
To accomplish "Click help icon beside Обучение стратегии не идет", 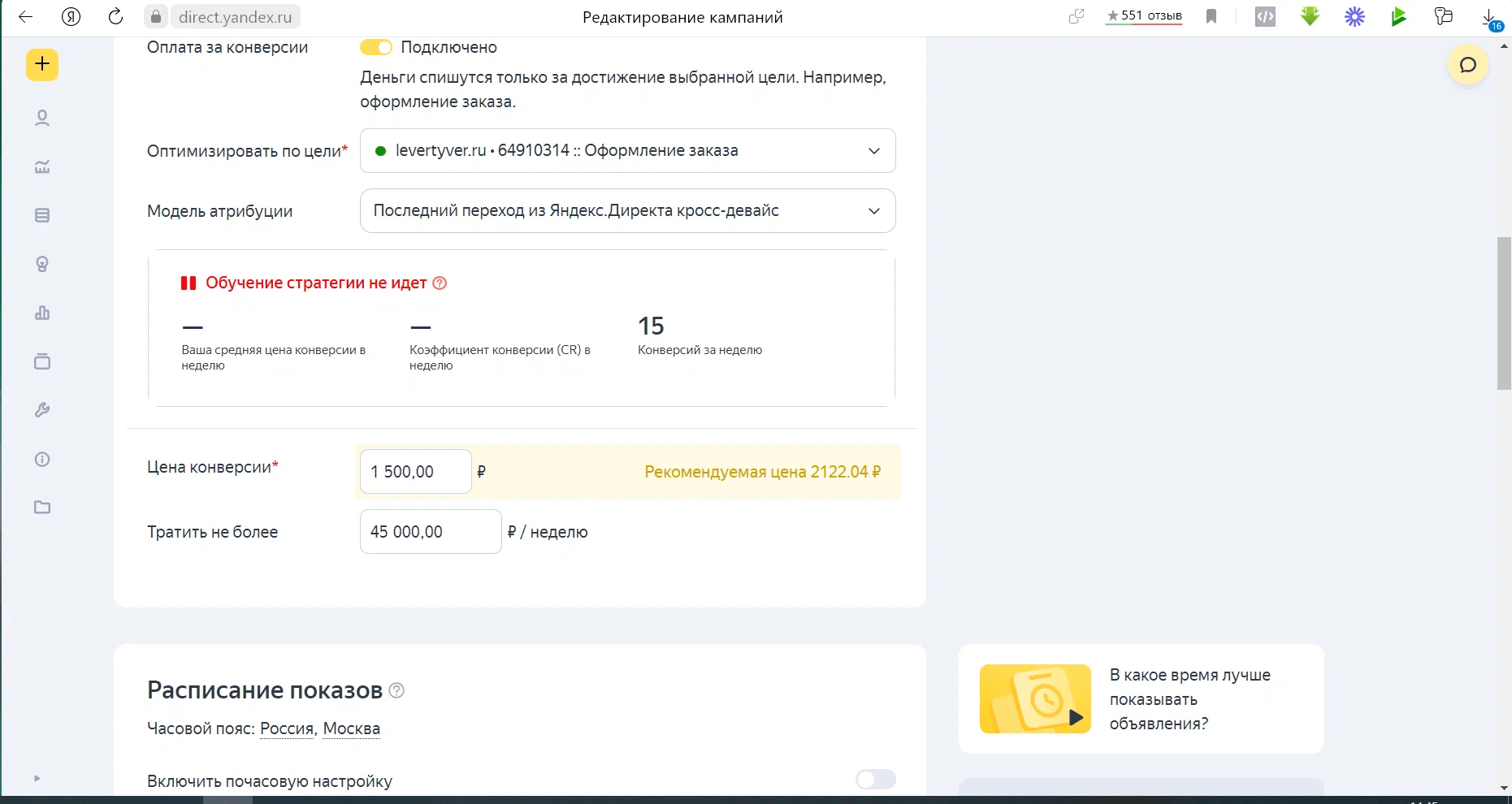I will 440,283.
